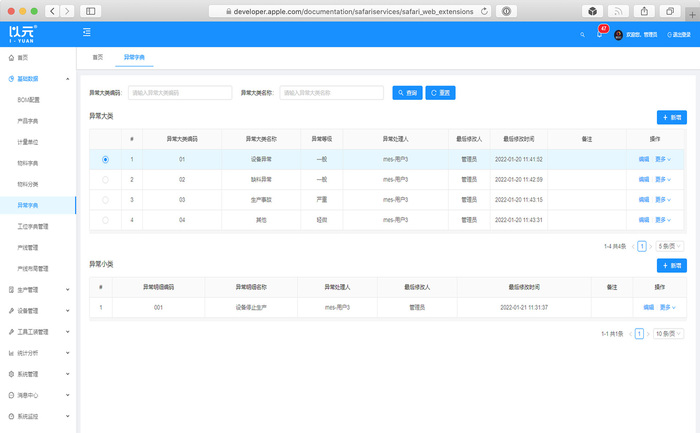This screenshot has width=700, height=433.
Task: Select radio button for row 02 缺料异常
Action: [105, 179]
